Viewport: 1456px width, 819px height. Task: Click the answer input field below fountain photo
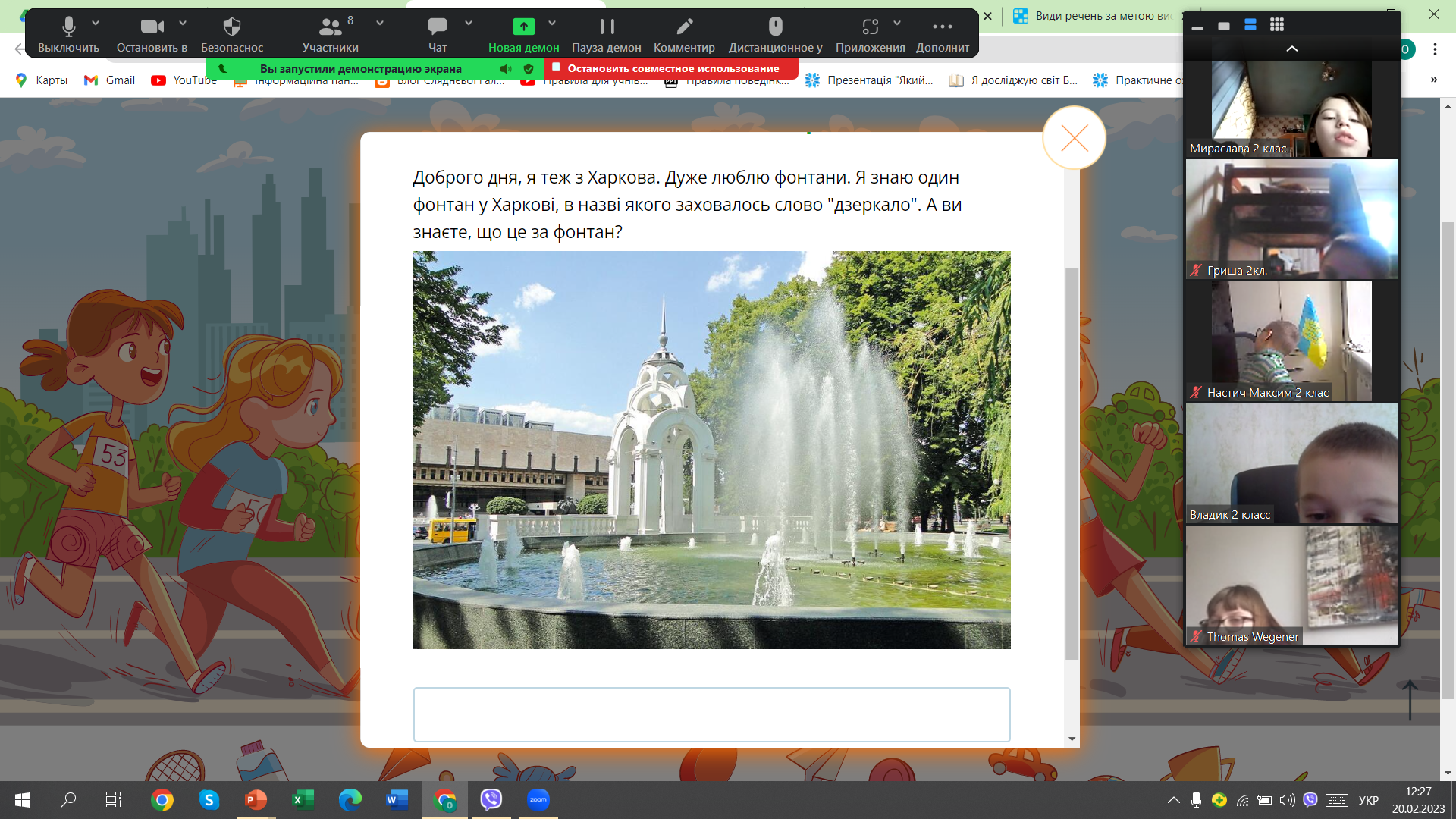click(711, 714)
